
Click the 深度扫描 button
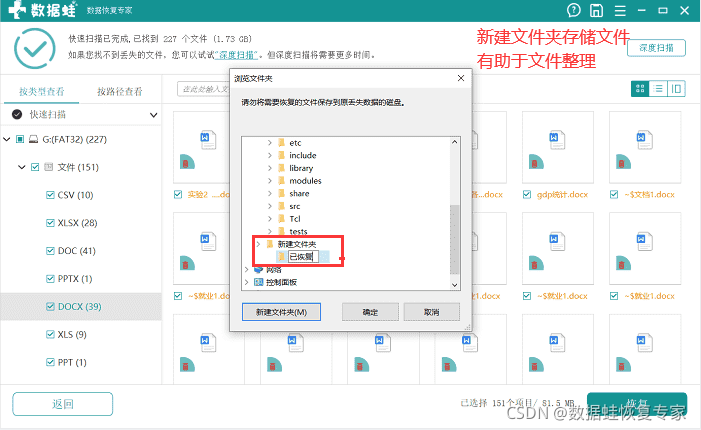(656, 48)
